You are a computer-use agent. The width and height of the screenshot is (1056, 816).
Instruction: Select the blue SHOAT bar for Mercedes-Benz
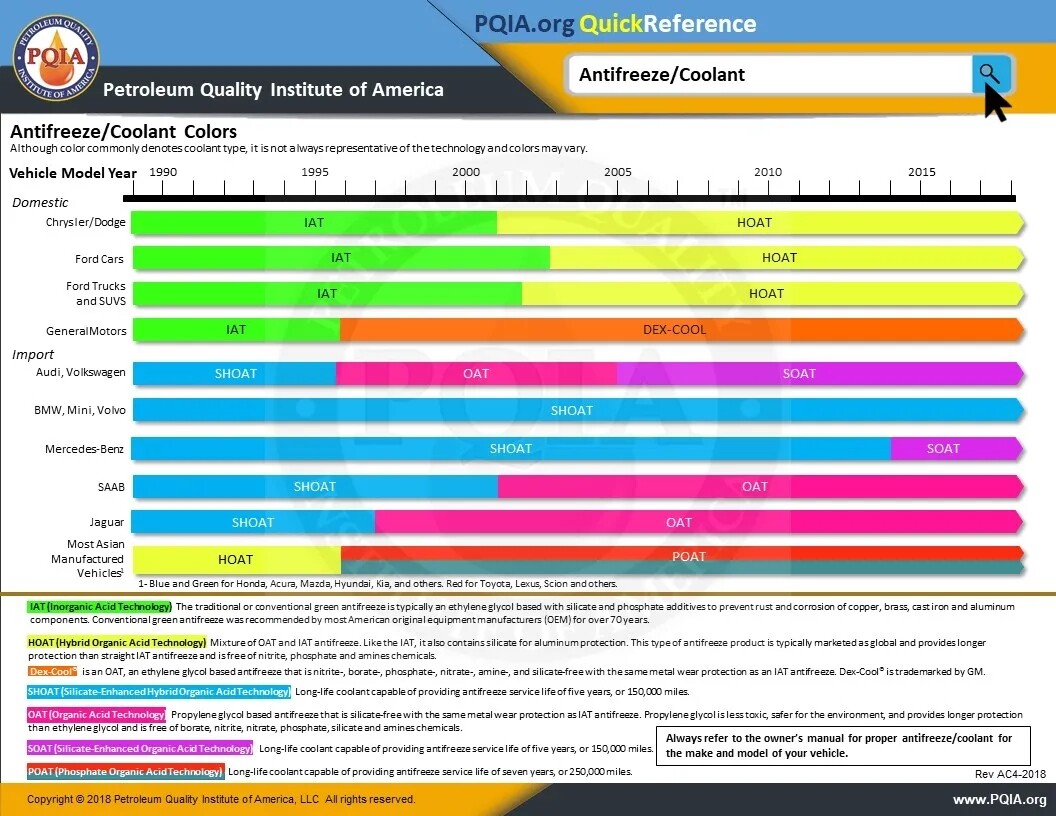pos(511,448)
